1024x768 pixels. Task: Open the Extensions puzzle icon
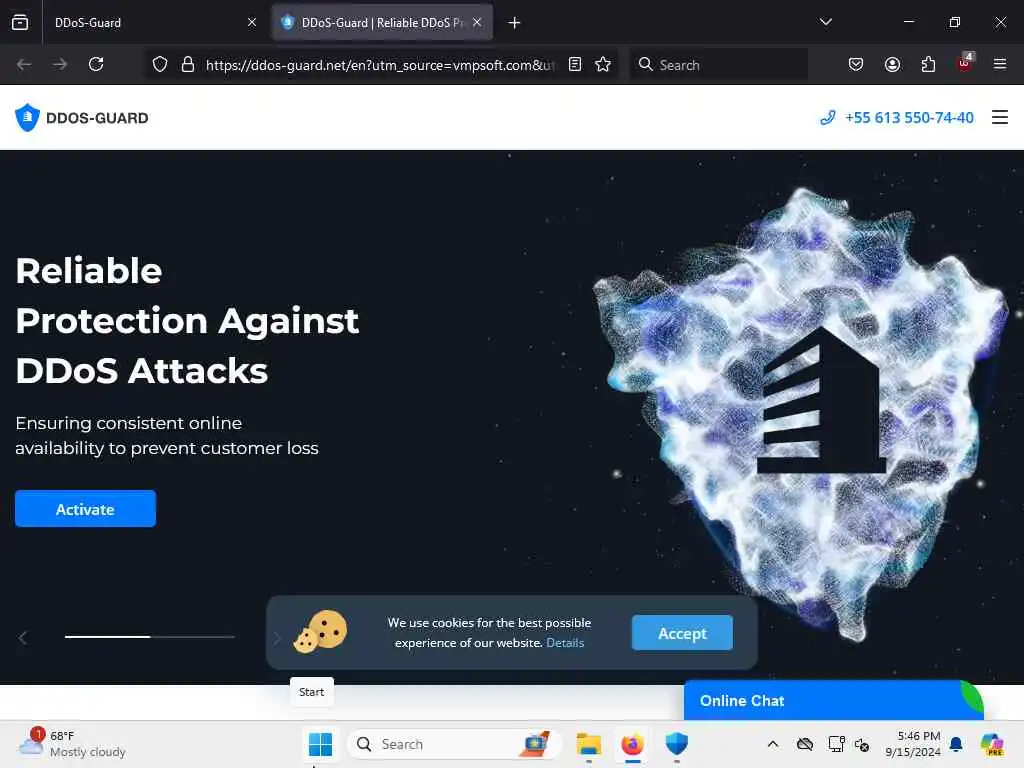(x=928, y=64)
